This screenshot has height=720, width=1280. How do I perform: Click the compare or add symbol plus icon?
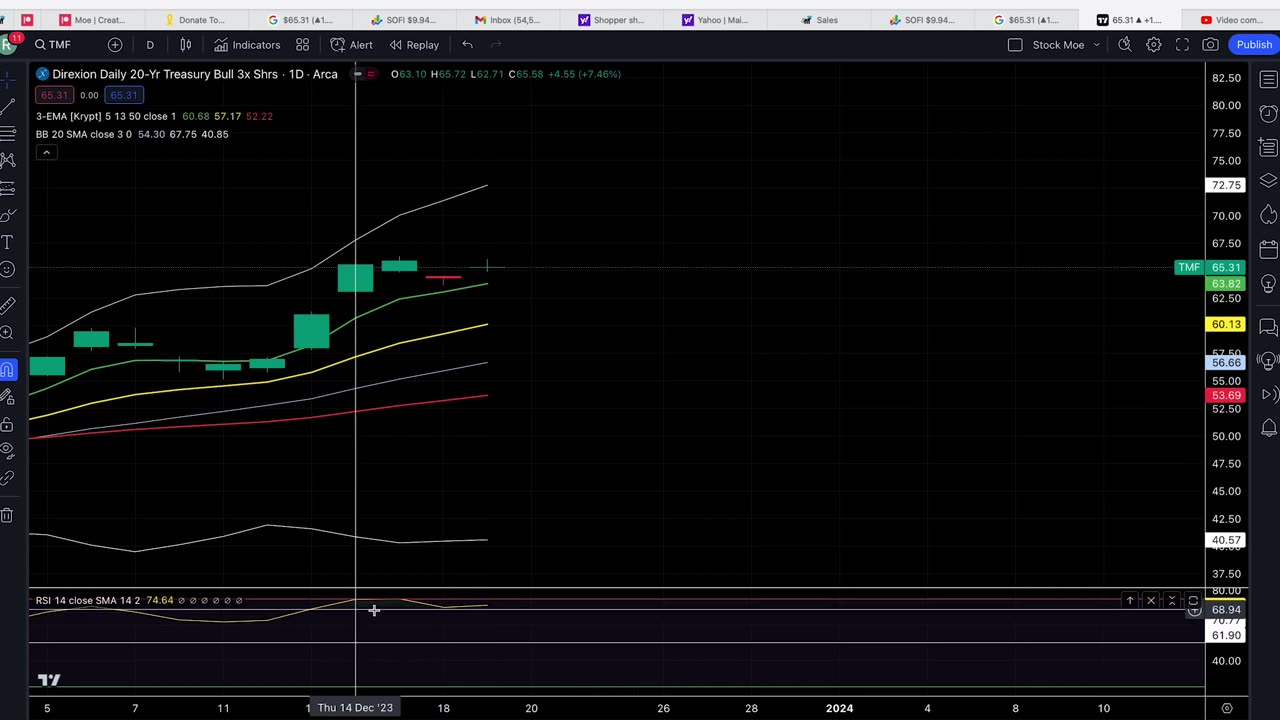pyautogui.click(x=115, y=45)
